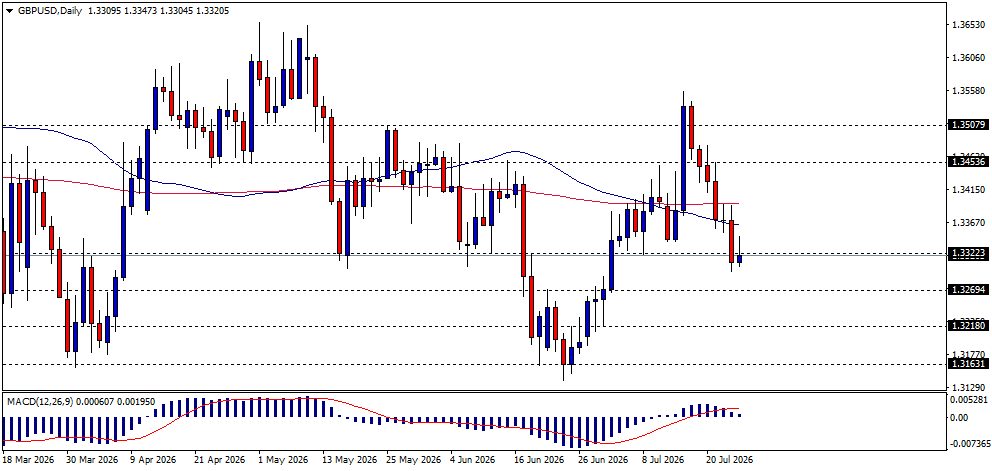This screenshot has height=471, width=992.
Task: Click the high price 1.33473 in the header
Action: tap(142, 11)
